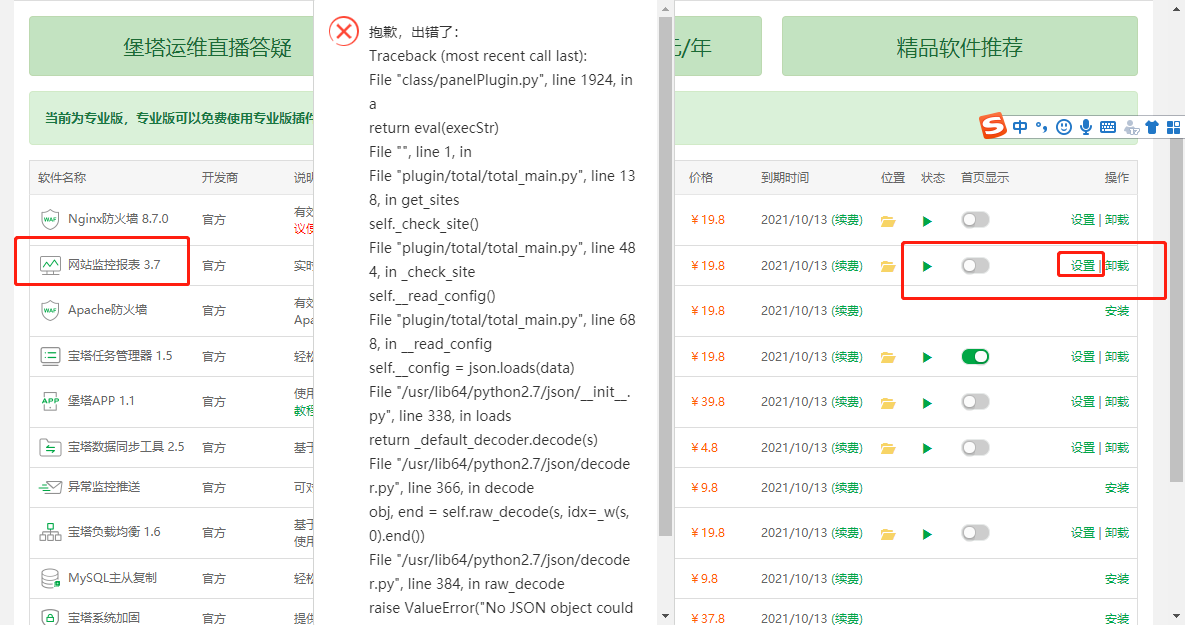Viewport: 1185px width, 625px height.
Task: Click the 异常监控推送 envelope icon
Action: pos(50,487)
